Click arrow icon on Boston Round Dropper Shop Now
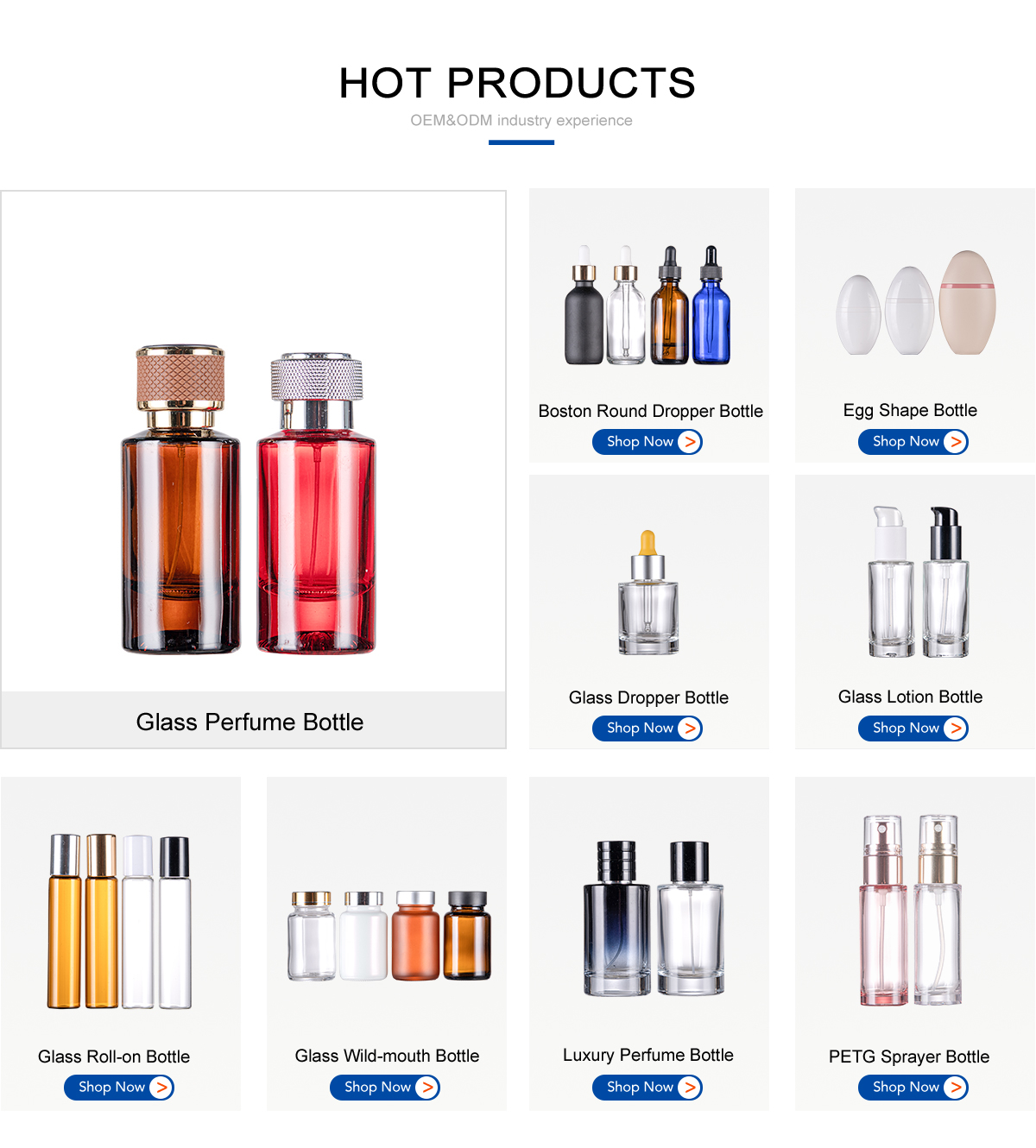 [689, 442]
